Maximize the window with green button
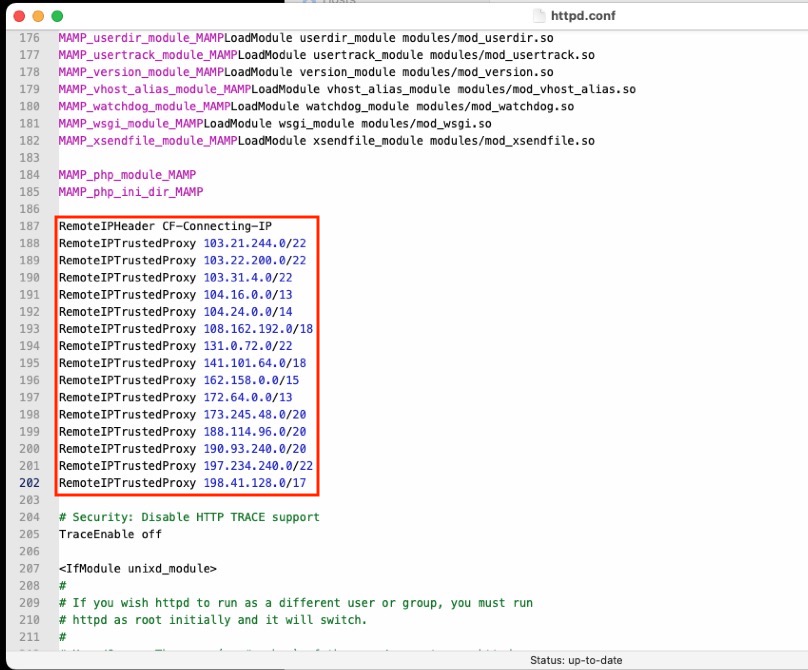The height and width of the screenshot is (670, 808). 57,16
